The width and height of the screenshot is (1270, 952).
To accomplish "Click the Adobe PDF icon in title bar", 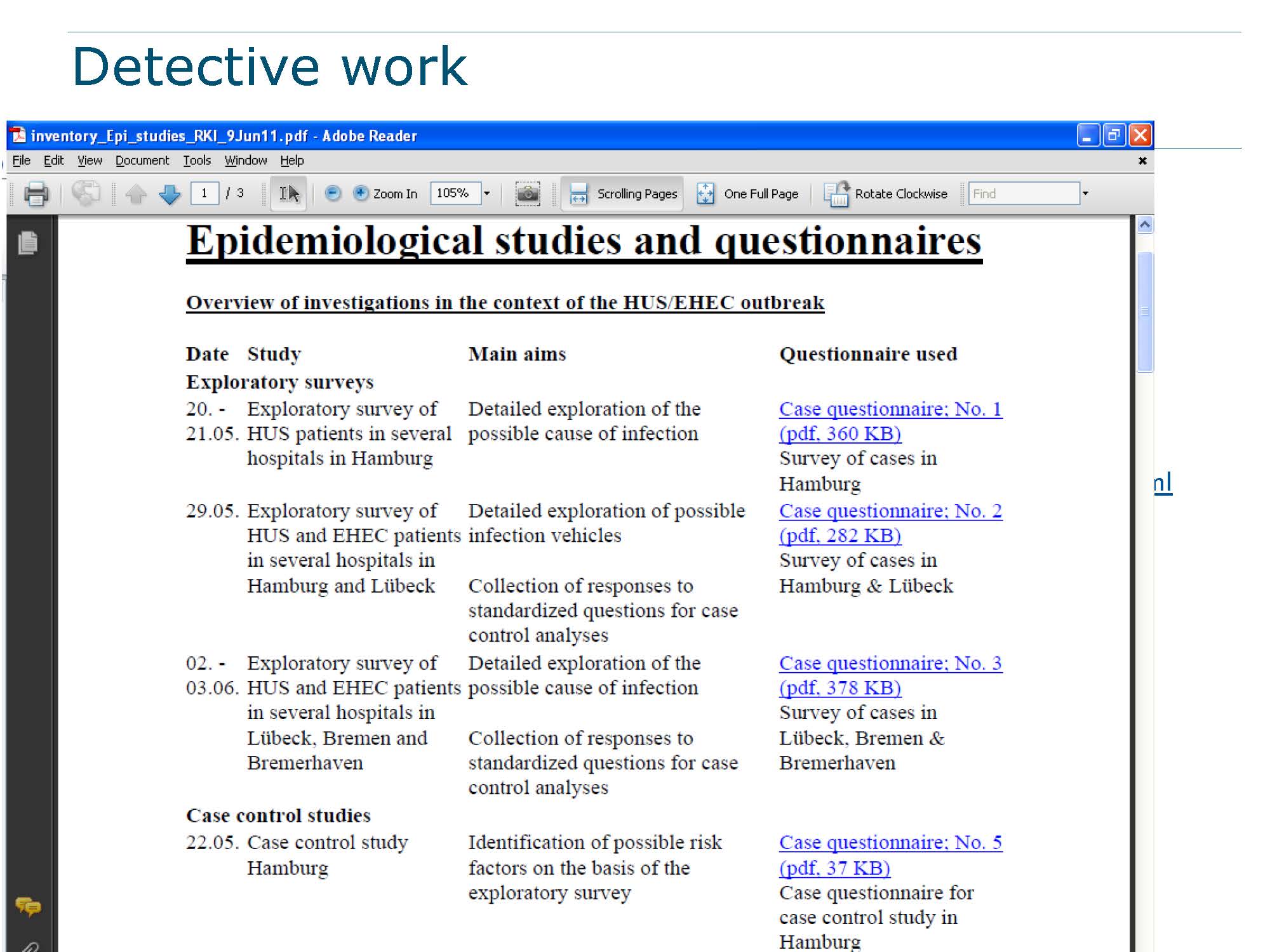I will (18, 135).
